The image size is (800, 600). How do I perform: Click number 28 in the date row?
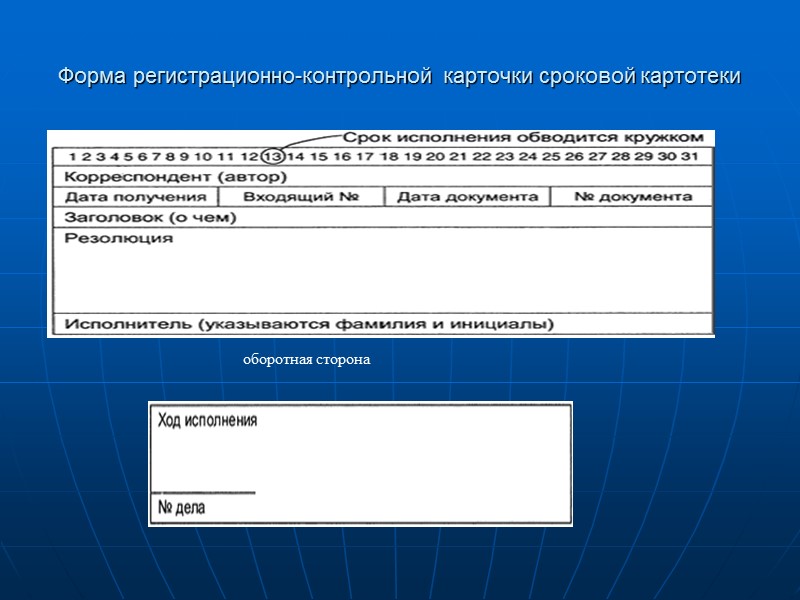coord(620,156)
